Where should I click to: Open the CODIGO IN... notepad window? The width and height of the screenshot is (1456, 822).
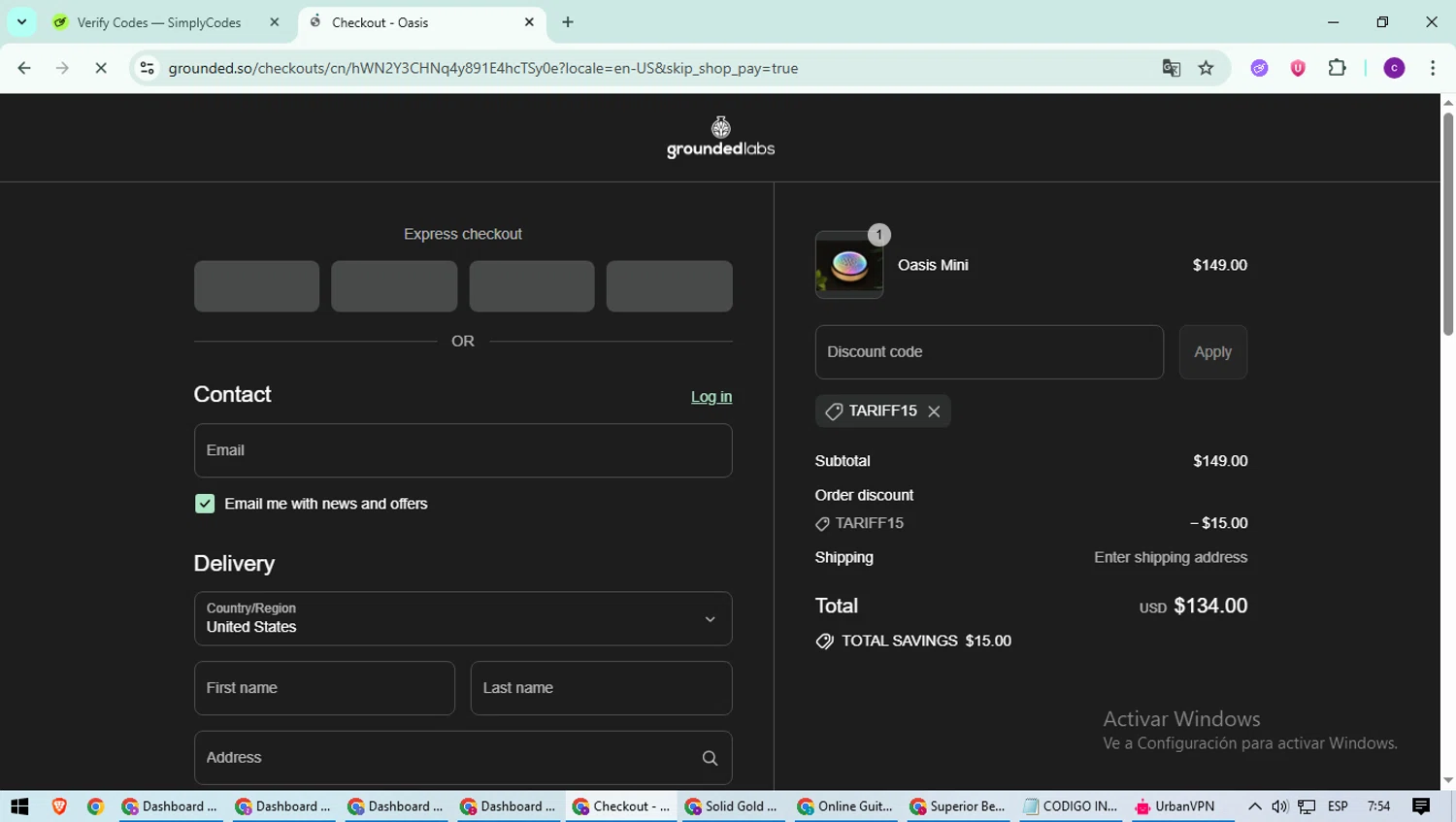tap(1071, 806)
